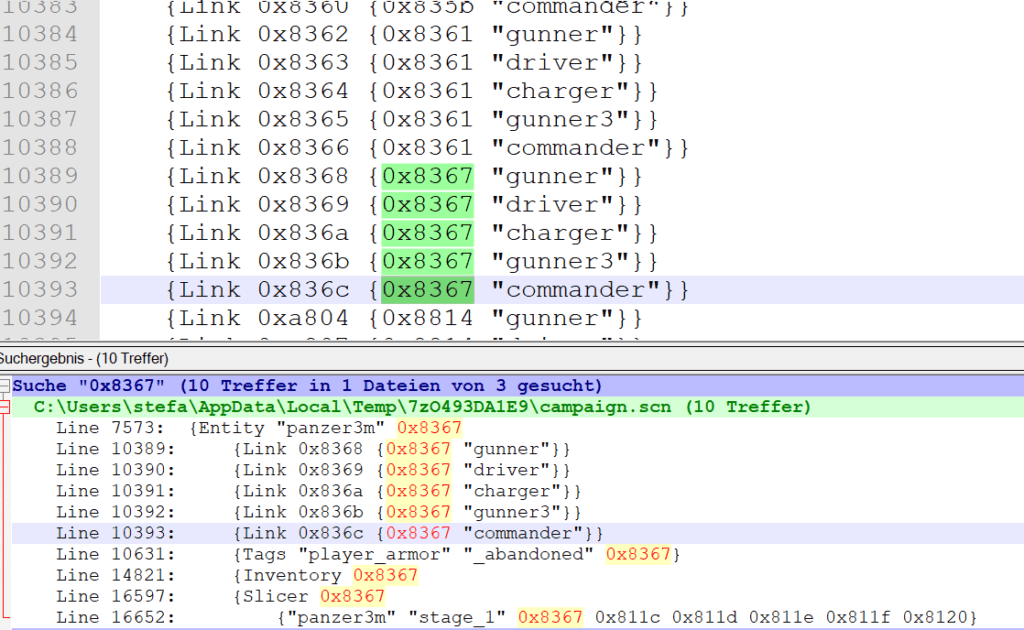This screenshot has height=630, width=1024.
Task: Place cursor on editor text Link 0x8362
Action: click(x=264, y=34)
